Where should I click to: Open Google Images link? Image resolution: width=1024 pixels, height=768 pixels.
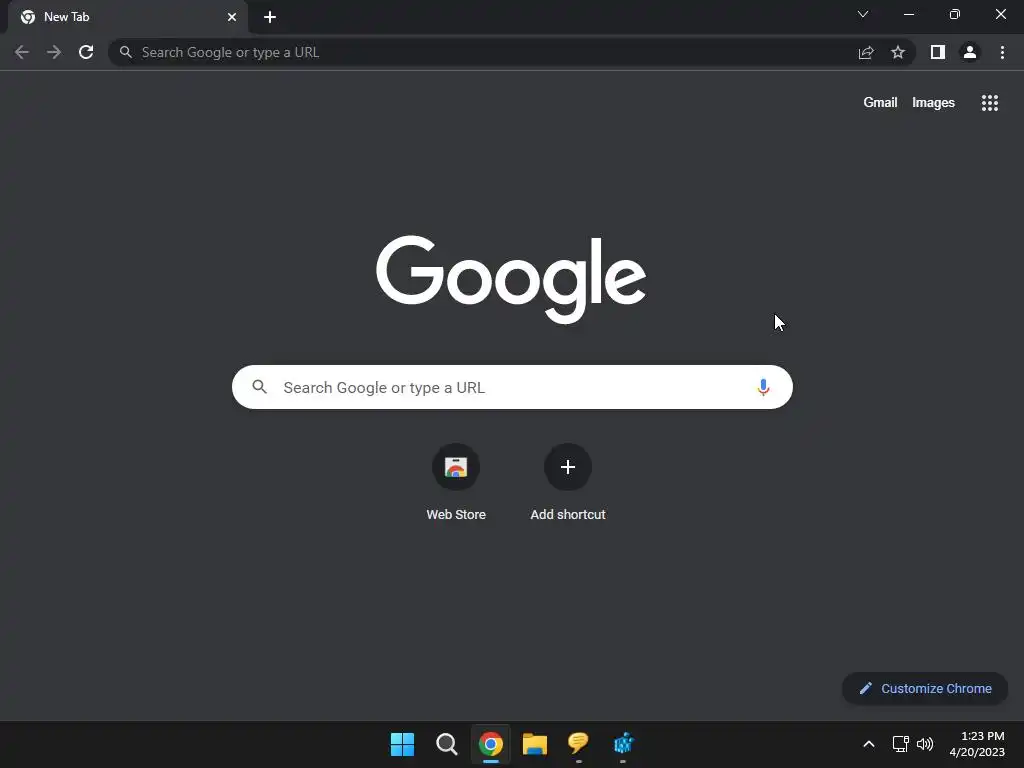click(933, 103)
